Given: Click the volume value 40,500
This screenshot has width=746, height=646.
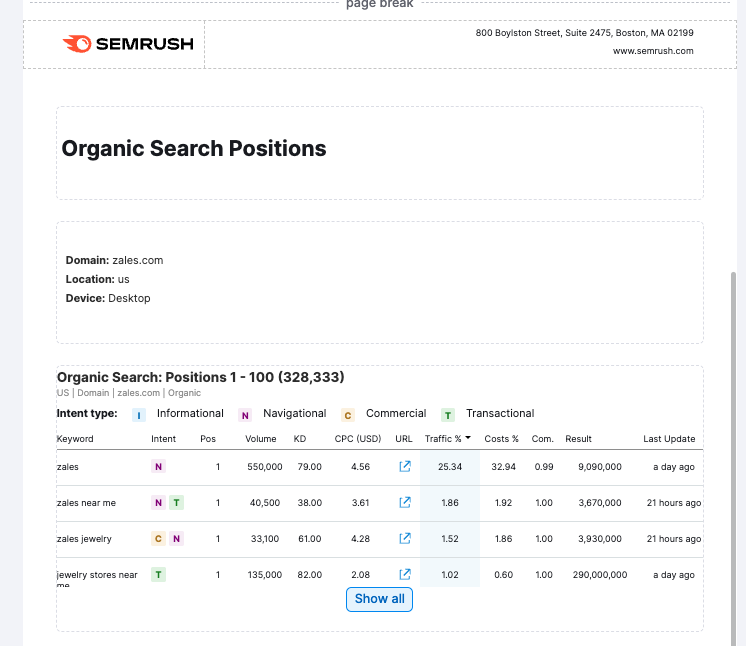Looking at the screenshot, I should pyautogui.click(x=265, y=503).
